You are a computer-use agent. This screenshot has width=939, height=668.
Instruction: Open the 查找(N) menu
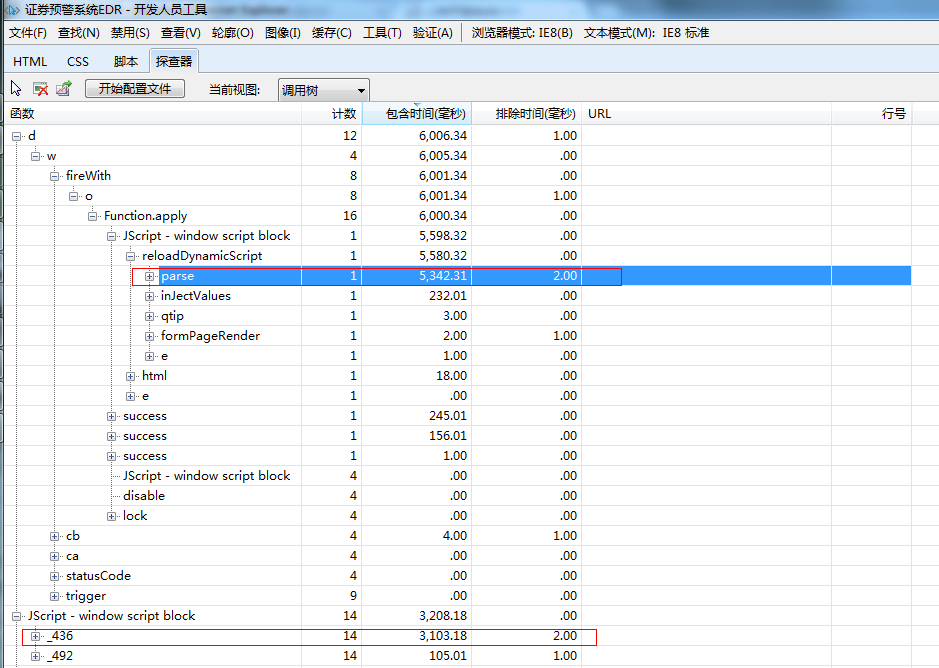[78, 33]
